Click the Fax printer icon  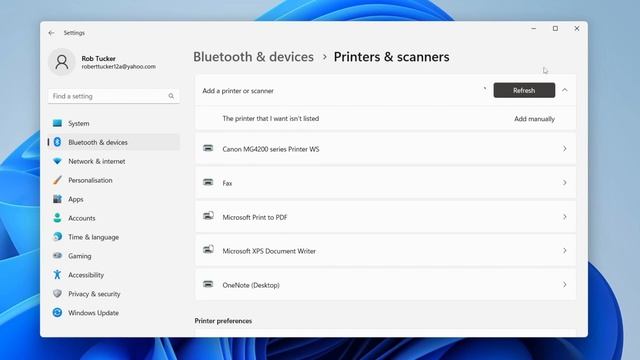click(208, 182)
